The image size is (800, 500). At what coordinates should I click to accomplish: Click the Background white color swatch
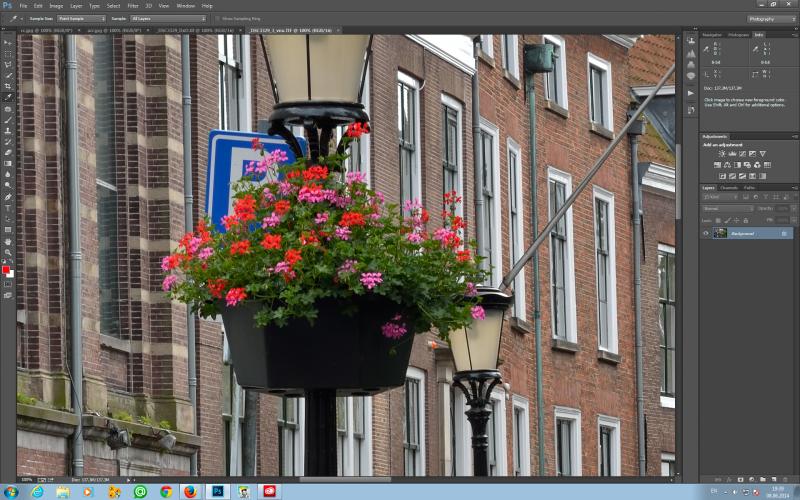click(11, 274)
